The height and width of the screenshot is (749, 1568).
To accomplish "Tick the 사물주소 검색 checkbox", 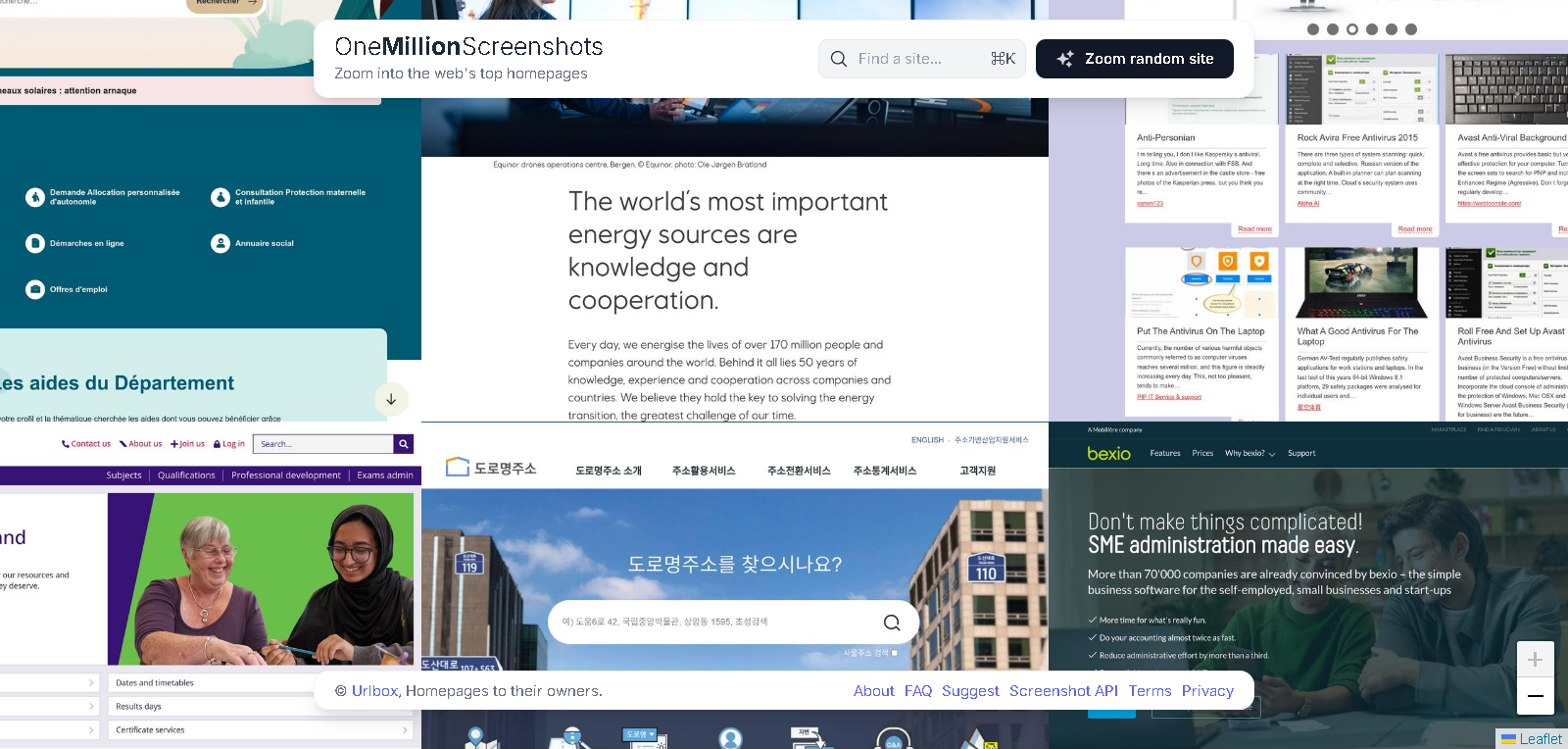I will [x=894, y=653].
